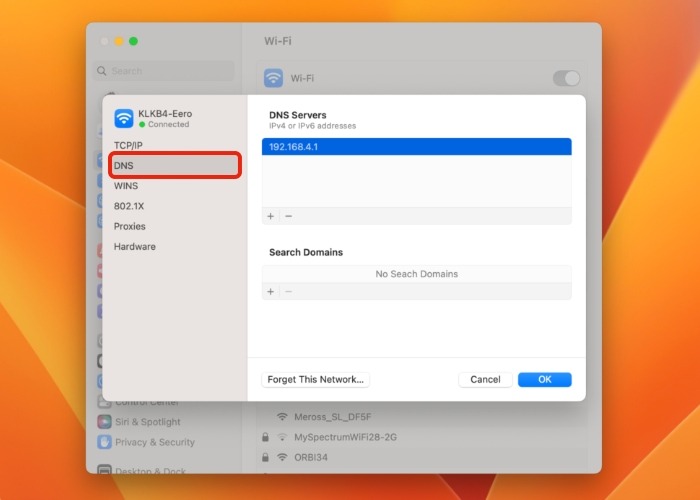This screenshot has width=700, height=500.
Task: Click the search magnifier icon
Action: [x=102, y=71]
